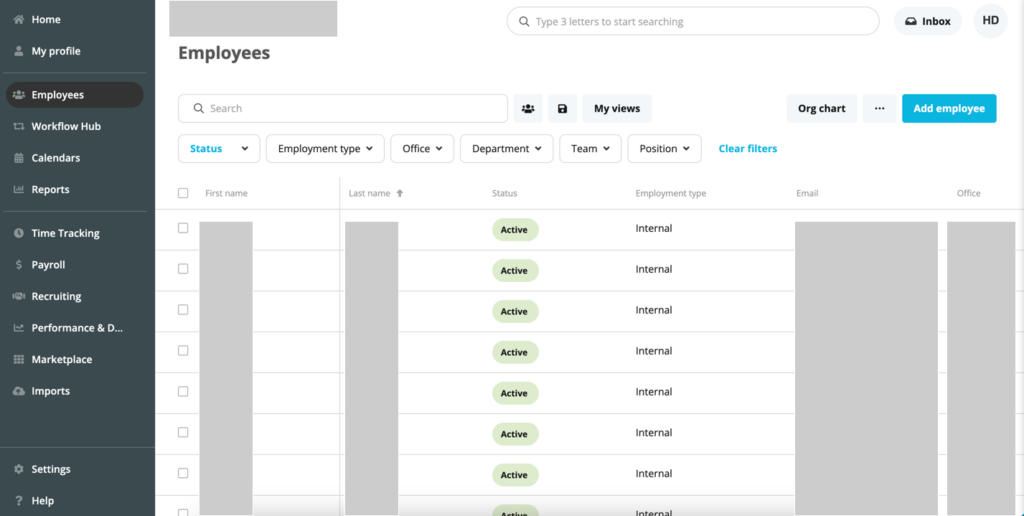Select all employees with header checkbox

(x=183, y=193)
